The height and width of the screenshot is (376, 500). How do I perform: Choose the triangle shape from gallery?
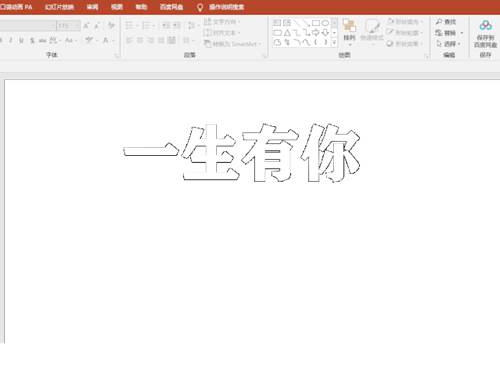coord(287,33)
